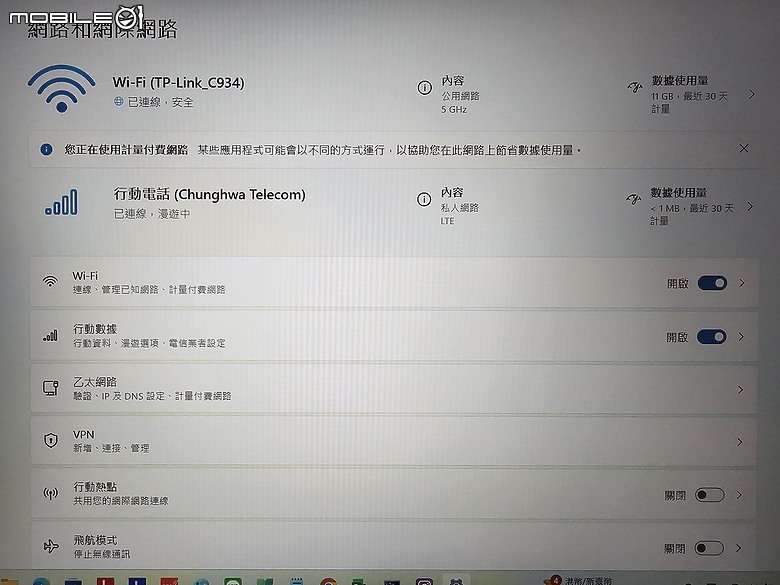Expand Wi-Fi 數據使用量 chevron (11 GB)
The width and height of the screenshot is (780, 585).
(752, 94)
